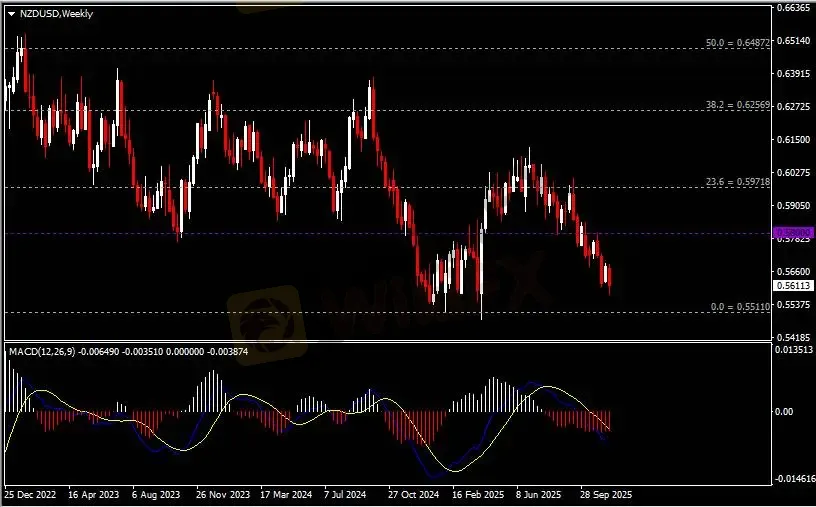Click the 16 Apr 2023 date label
This screenshot has width=816, height=507.
click(93, 495)
